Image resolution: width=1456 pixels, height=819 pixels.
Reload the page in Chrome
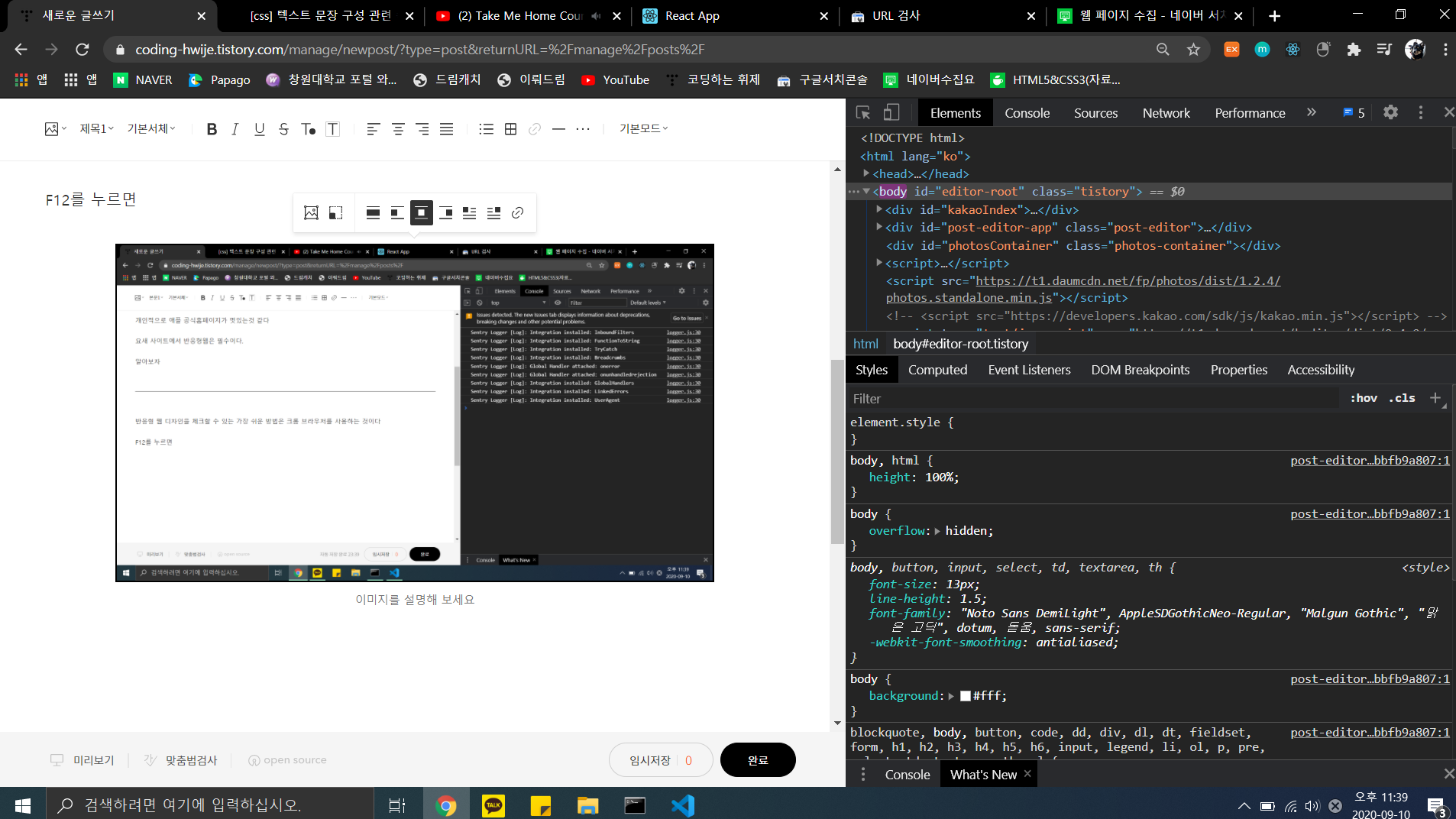pos(83,50)
